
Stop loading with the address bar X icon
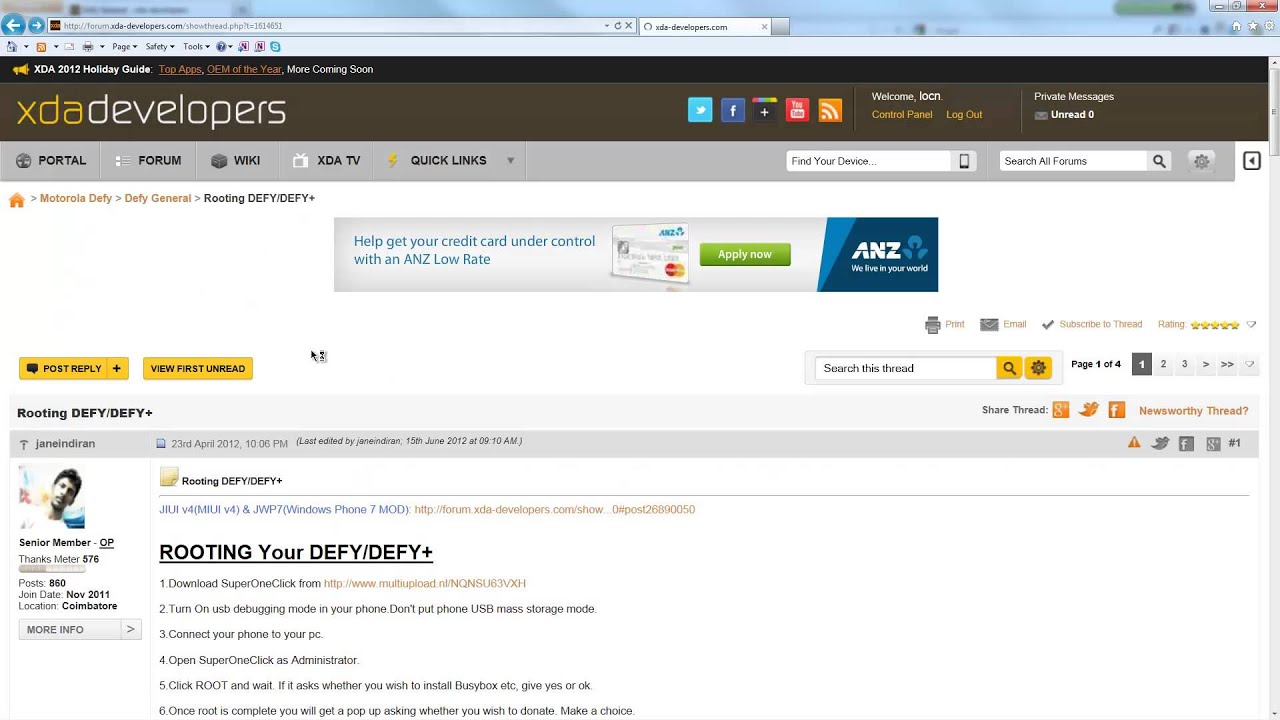(629, 26)
